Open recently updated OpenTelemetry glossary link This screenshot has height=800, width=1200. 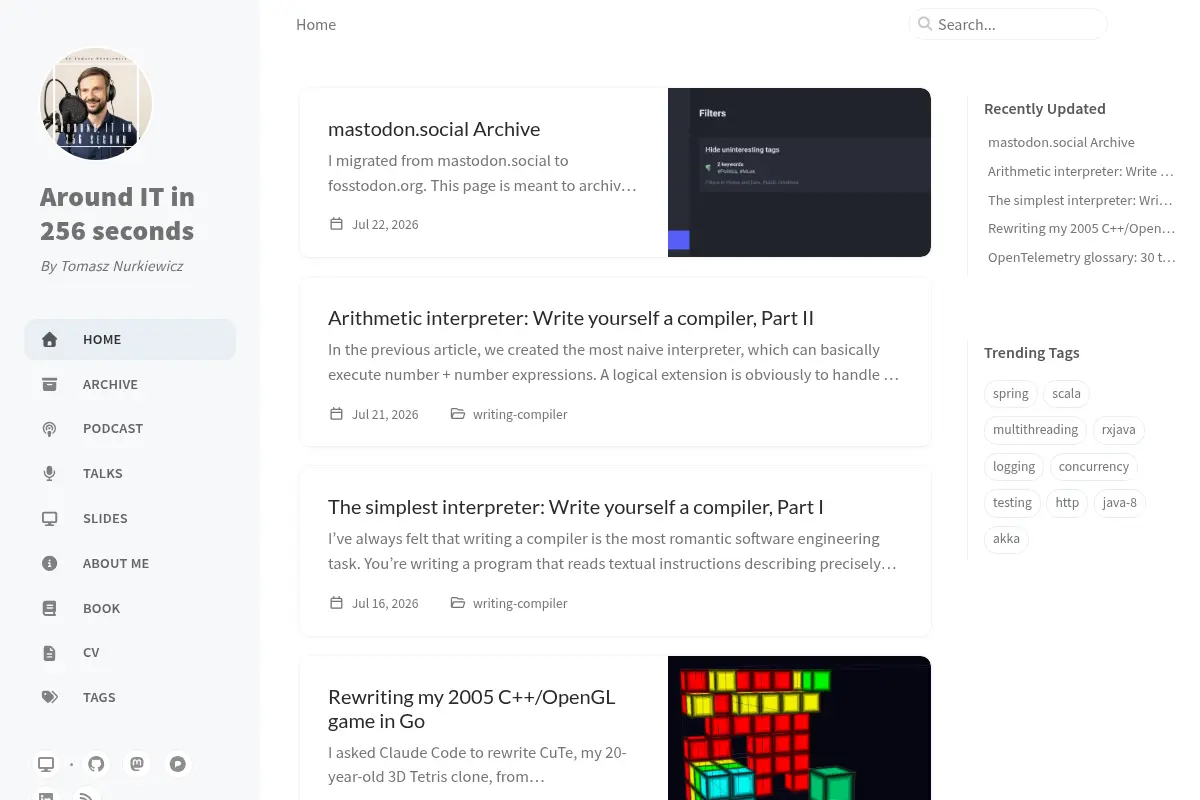pos(1081,257)
